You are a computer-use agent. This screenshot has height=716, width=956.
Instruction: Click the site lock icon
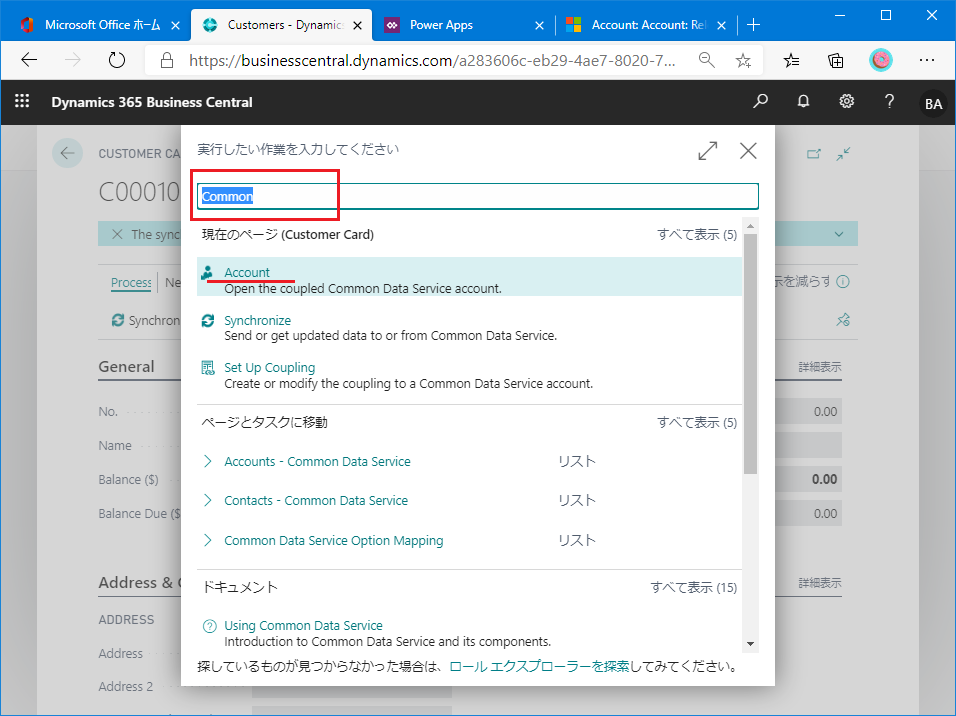pos(166,60)
